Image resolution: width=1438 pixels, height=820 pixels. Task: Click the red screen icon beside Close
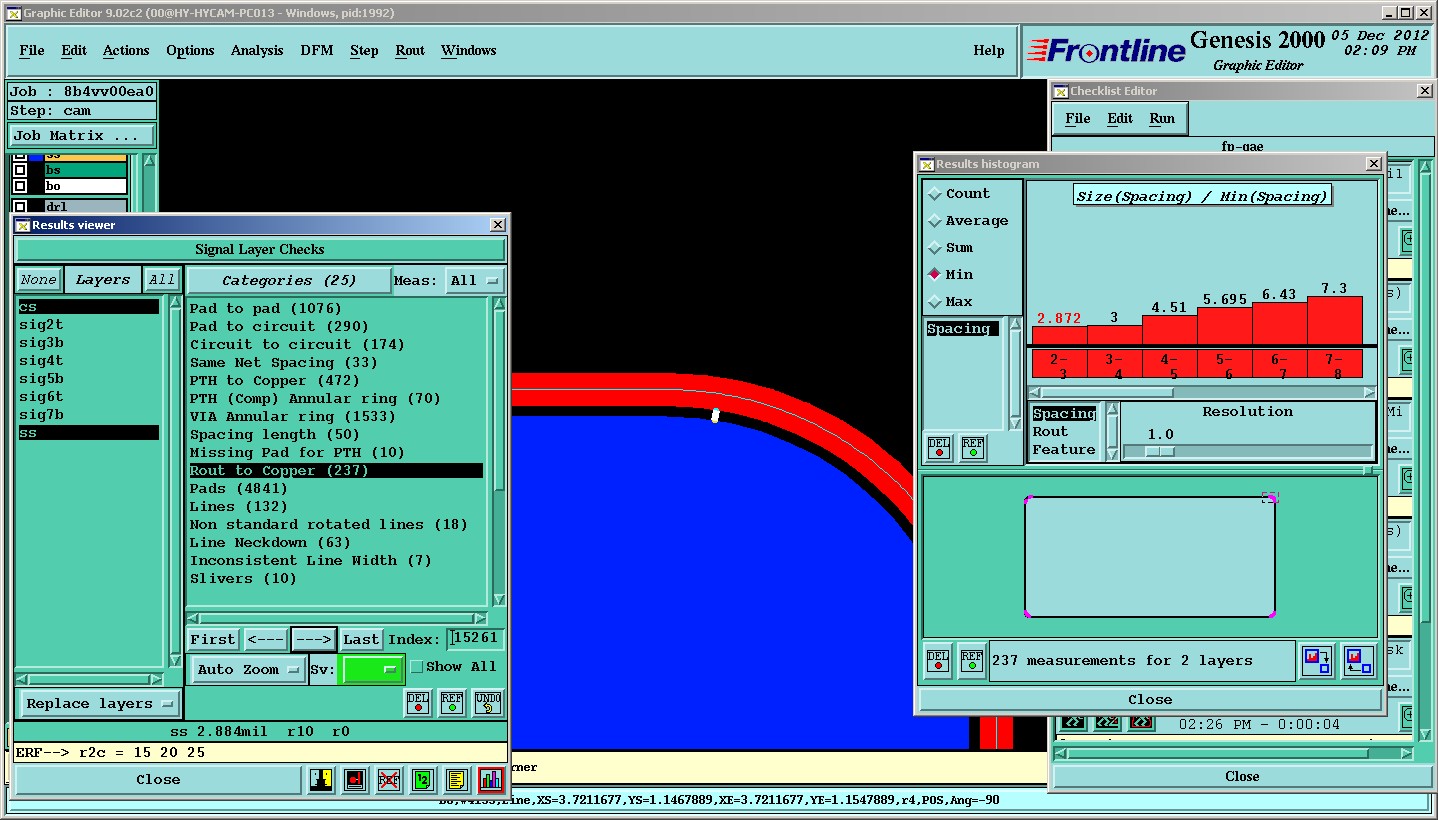(355, 780)
